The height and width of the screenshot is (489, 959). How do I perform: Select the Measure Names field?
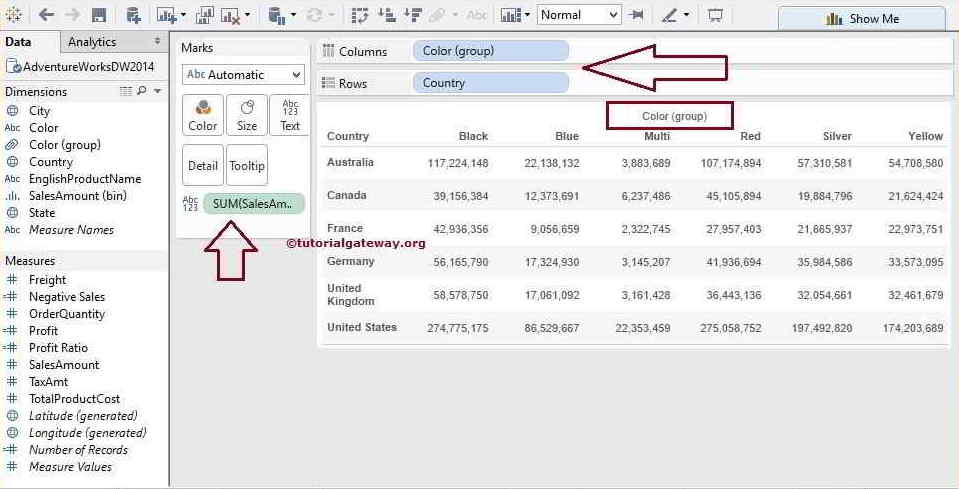[x=71, y=230]
